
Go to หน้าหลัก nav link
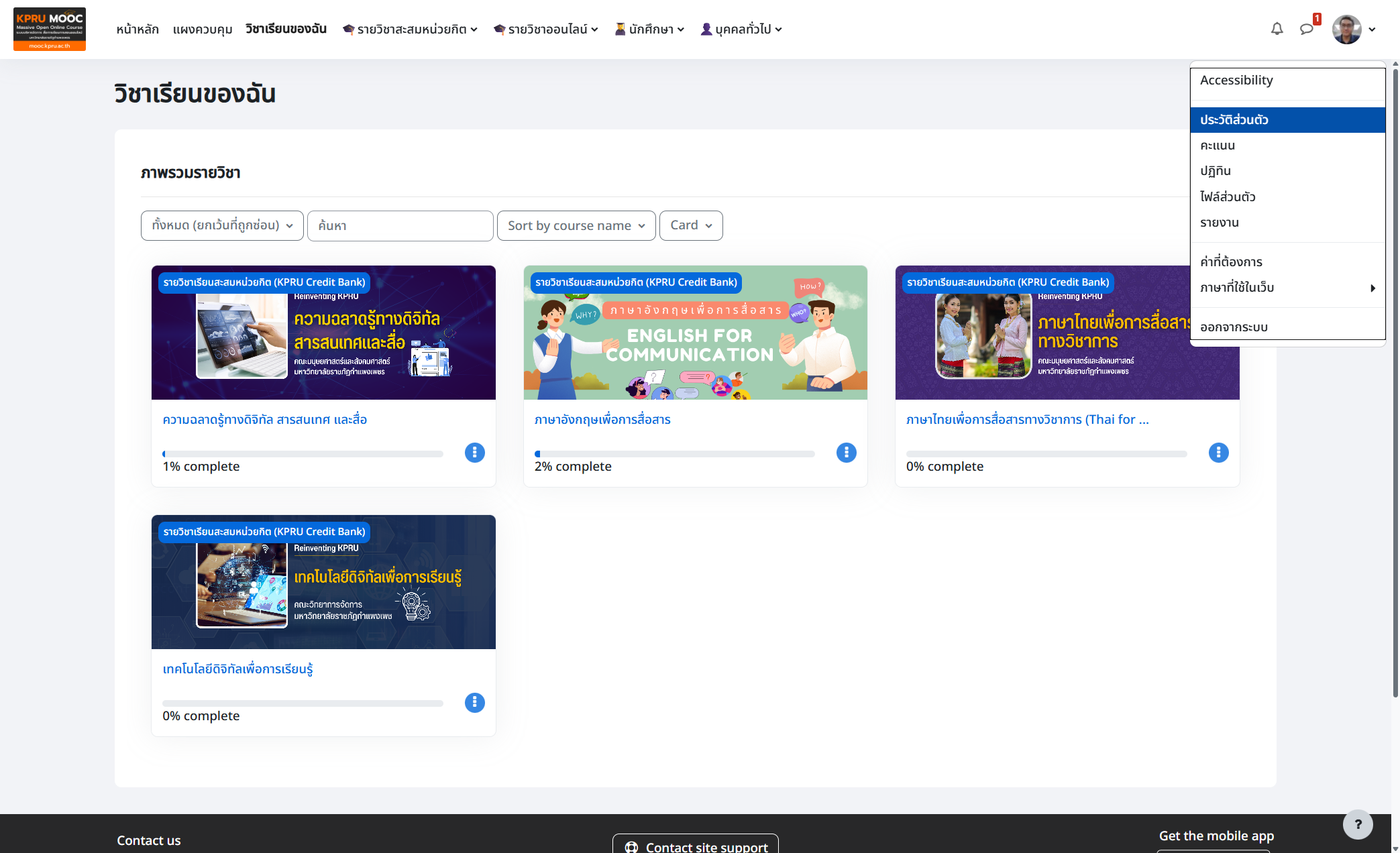point(138,29)
